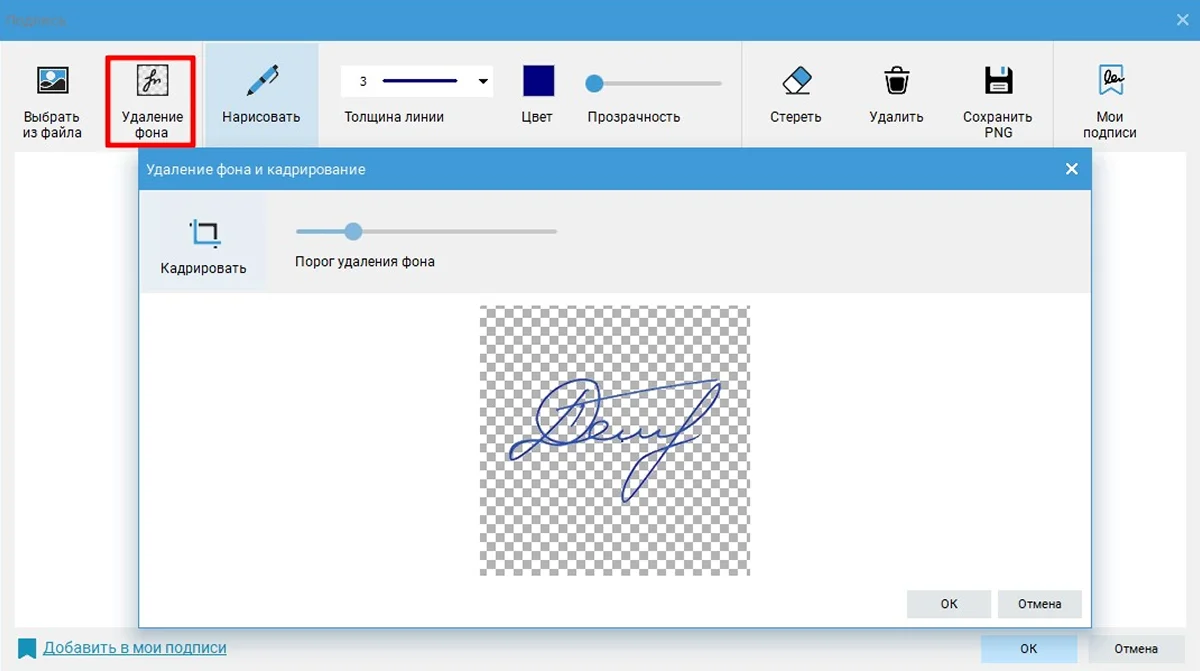Expand the Толщина линии dropdown arrow
The height and width of the screenshot is (671, 1200).
tap(483, 82)
